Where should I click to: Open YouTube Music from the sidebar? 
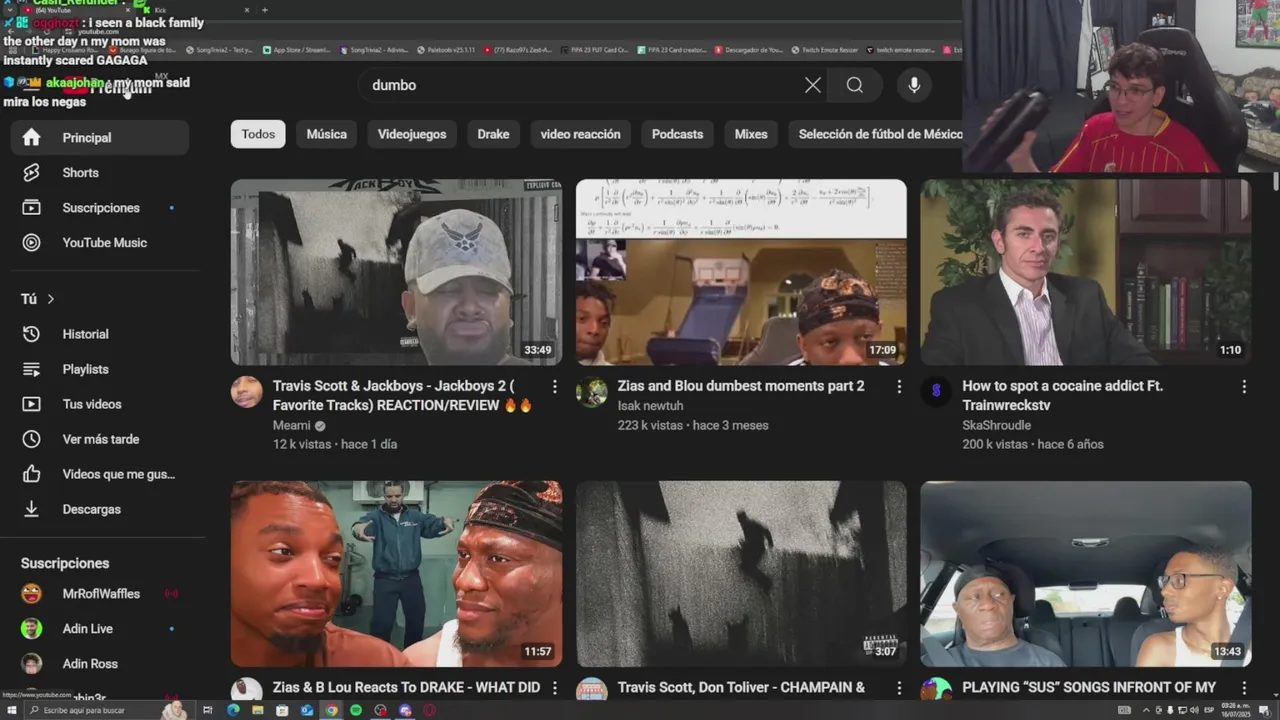(x=99, y=242)
